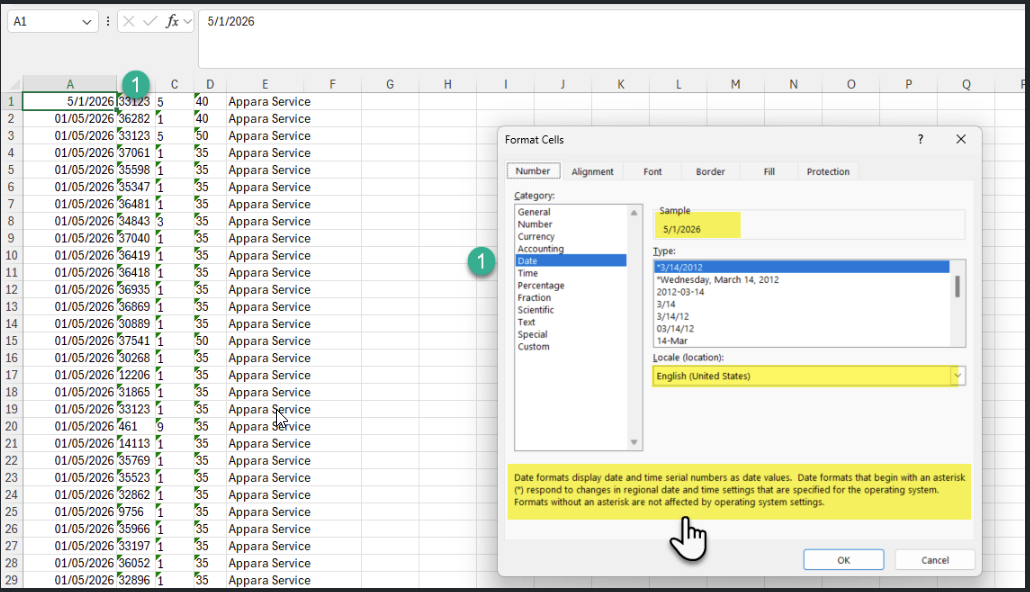The image size is (1030, 592).
Task: Select column E header
Action: [265, 84]
